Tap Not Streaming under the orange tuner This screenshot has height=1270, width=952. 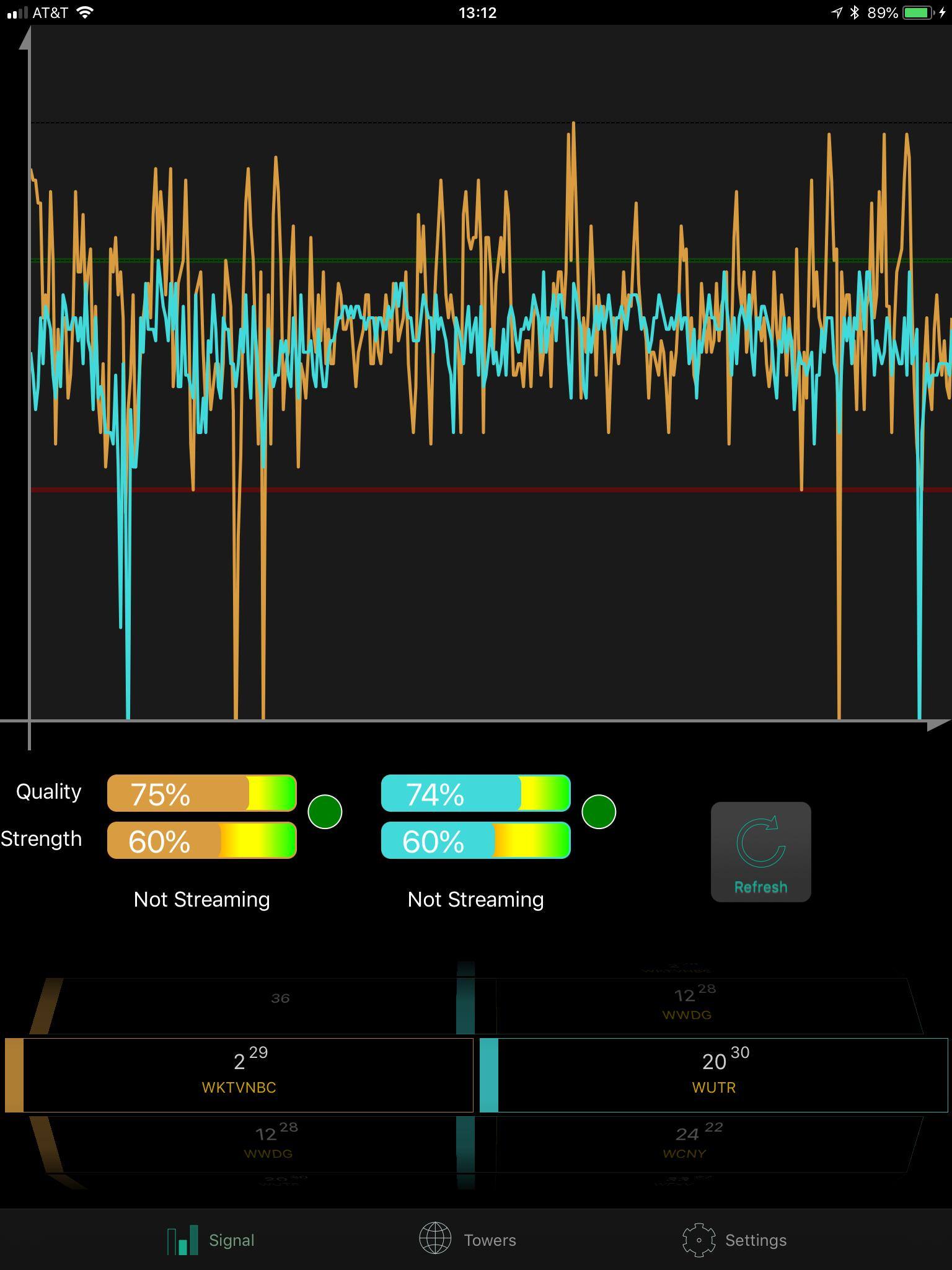click(x=201, y=899)
